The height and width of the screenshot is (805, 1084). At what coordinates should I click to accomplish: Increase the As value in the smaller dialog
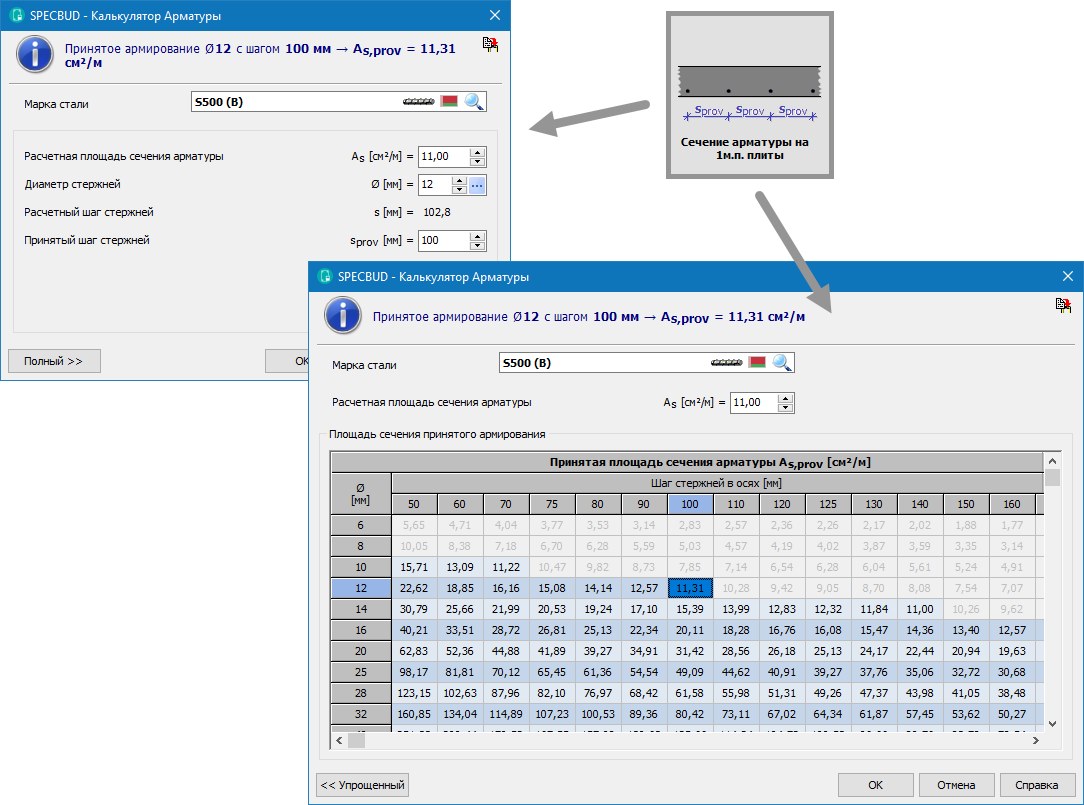tap(477, 152)
